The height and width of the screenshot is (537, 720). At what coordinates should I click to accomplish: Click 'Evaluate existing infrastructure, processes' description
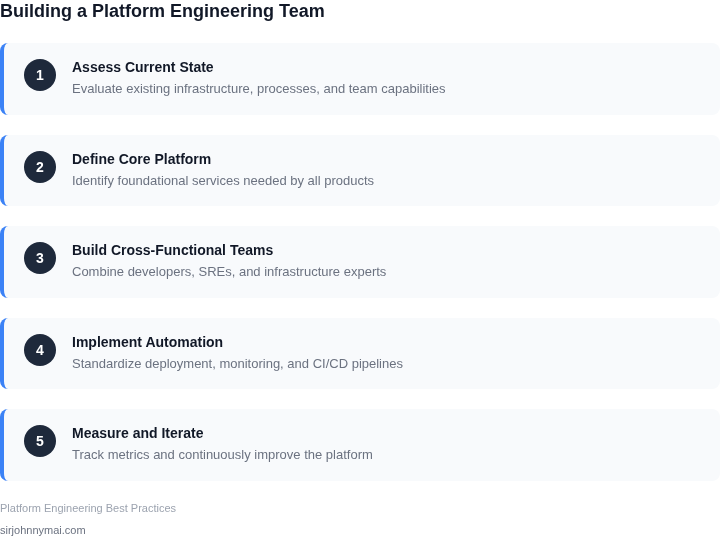point(259,89)
